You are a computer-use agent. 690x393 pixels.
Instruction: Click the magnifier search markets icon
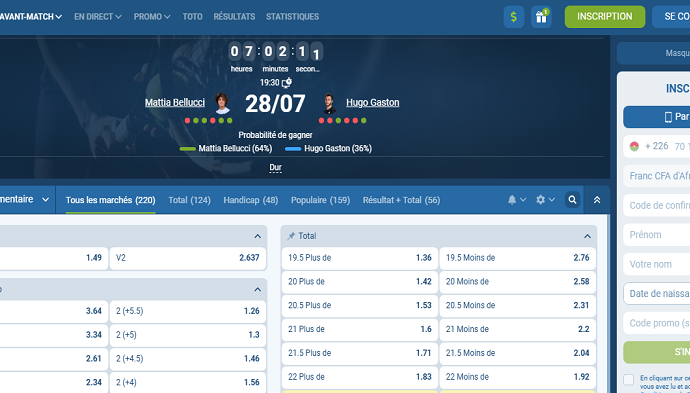tap(572, 200)
